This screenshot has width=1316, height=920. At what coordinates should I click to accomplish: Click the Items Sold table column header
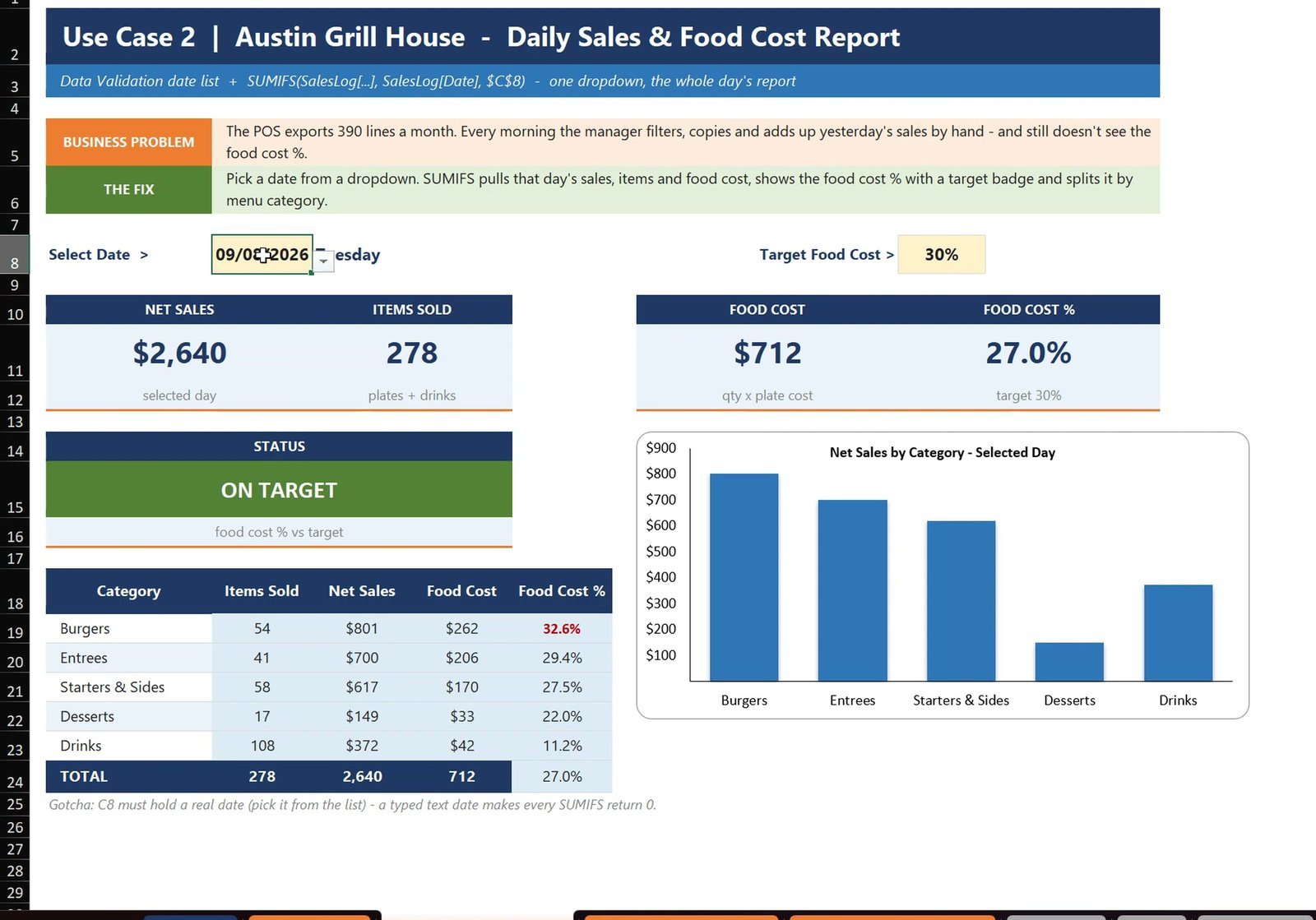pos(262,591)
